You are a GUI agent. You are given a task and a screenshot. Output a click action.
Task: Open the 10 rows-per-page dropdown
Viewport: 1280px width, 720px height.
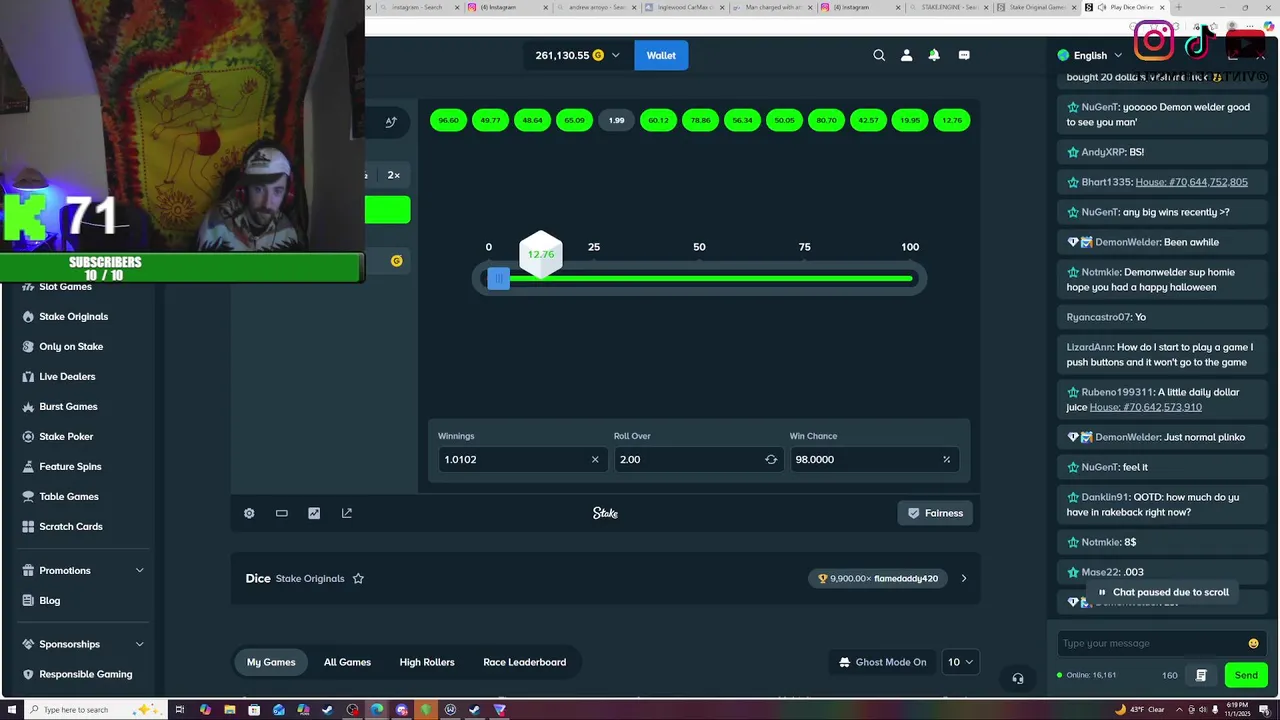coord(959,662)
